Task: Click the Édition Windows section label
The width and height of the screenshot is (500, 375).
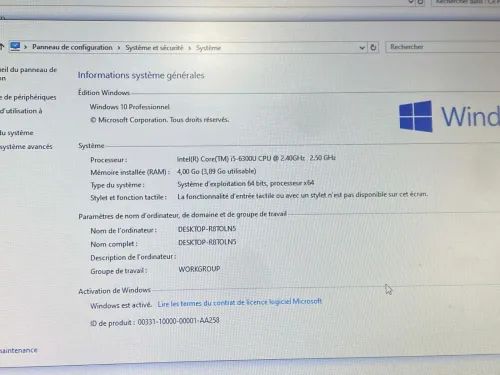Action: point(104,93)
